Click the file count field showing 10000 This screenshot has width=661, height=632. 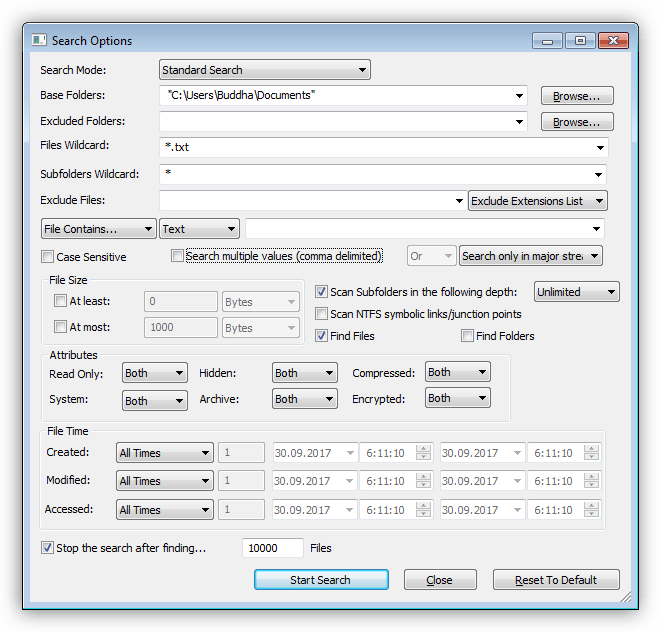click(x=273, y=548)
